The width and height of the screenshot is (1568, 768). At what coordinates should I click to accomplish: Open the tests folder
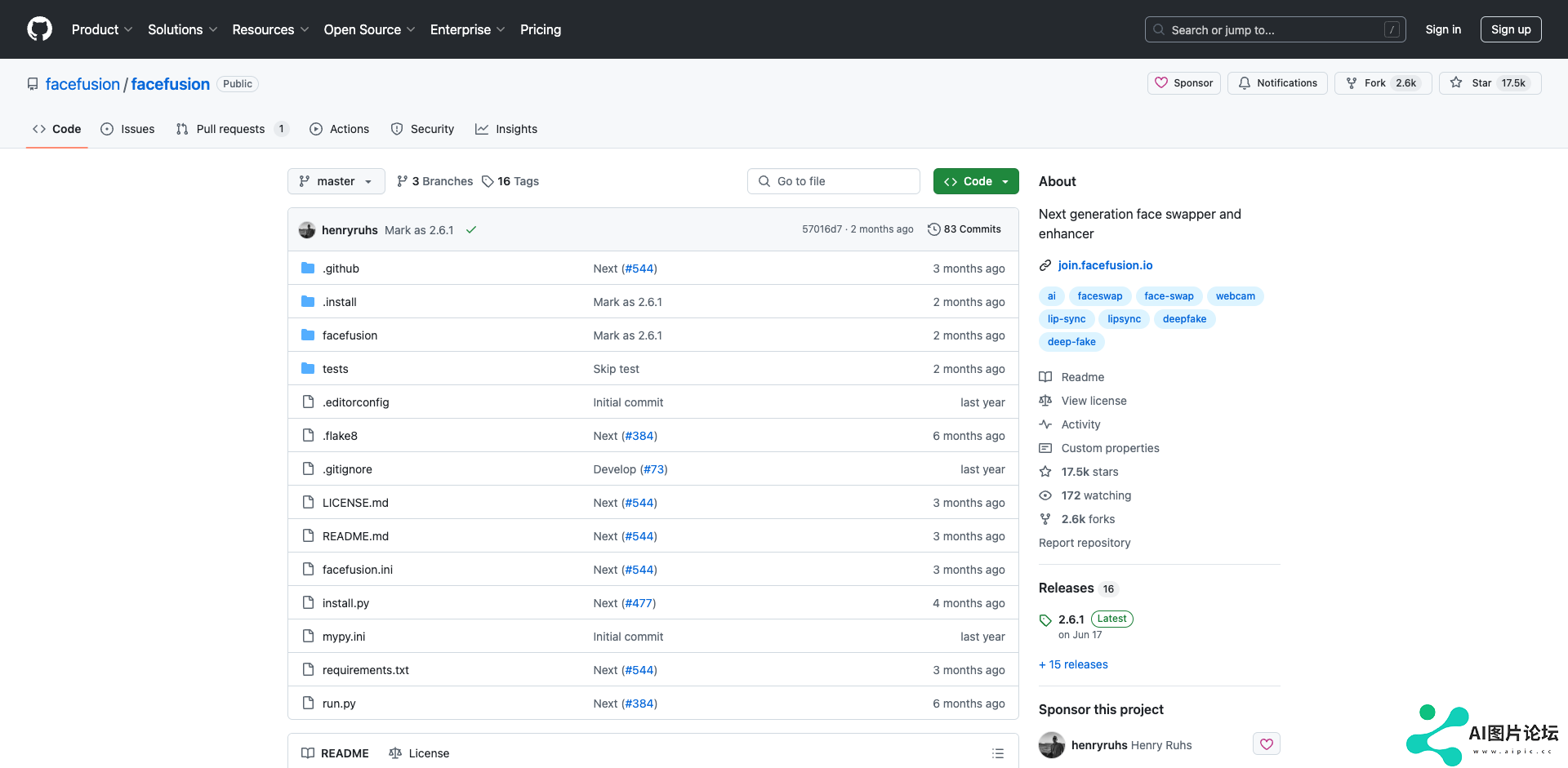335,369
